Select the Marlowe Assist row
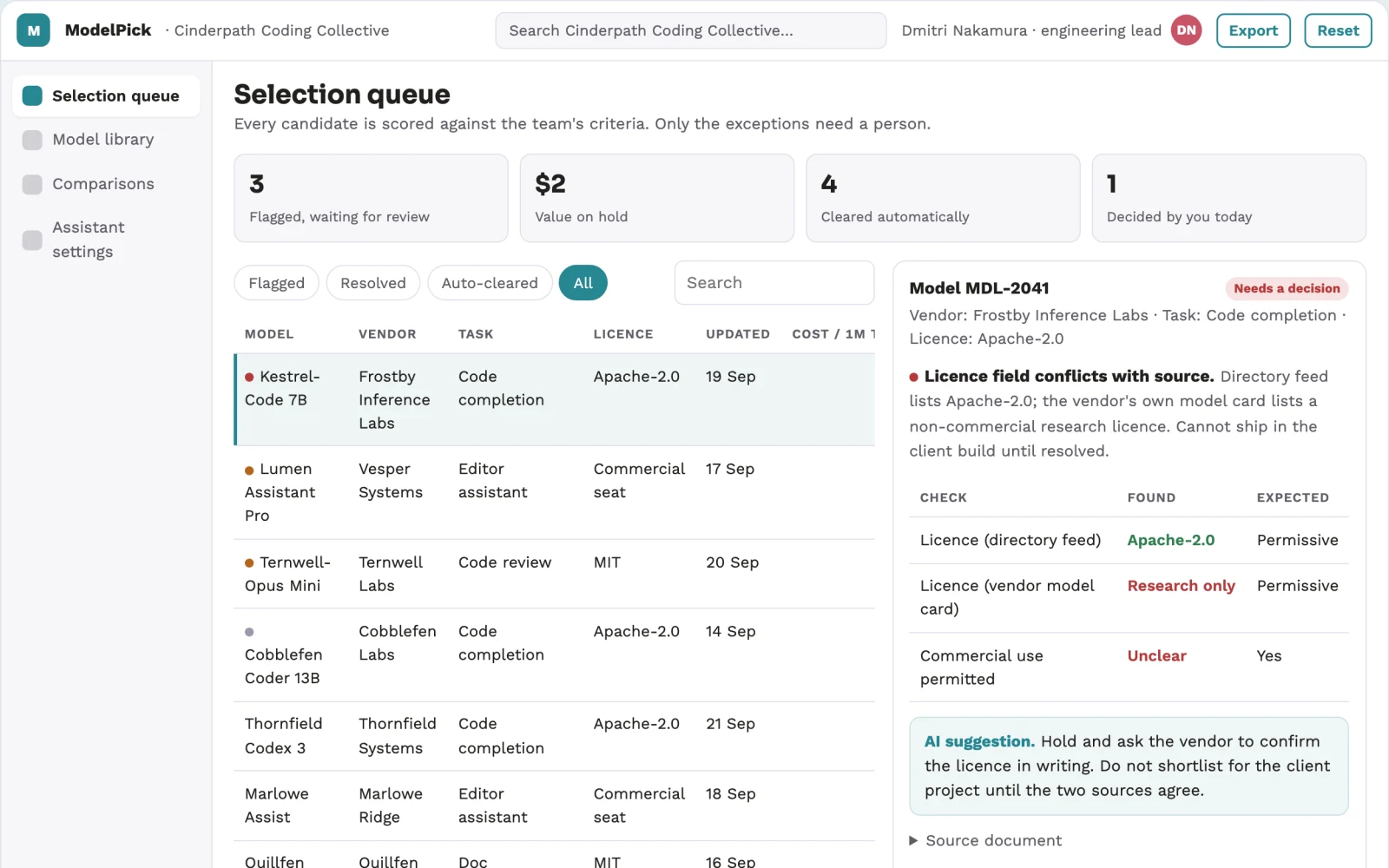The height and width of the screenshot is (868, 1389). 554,806
